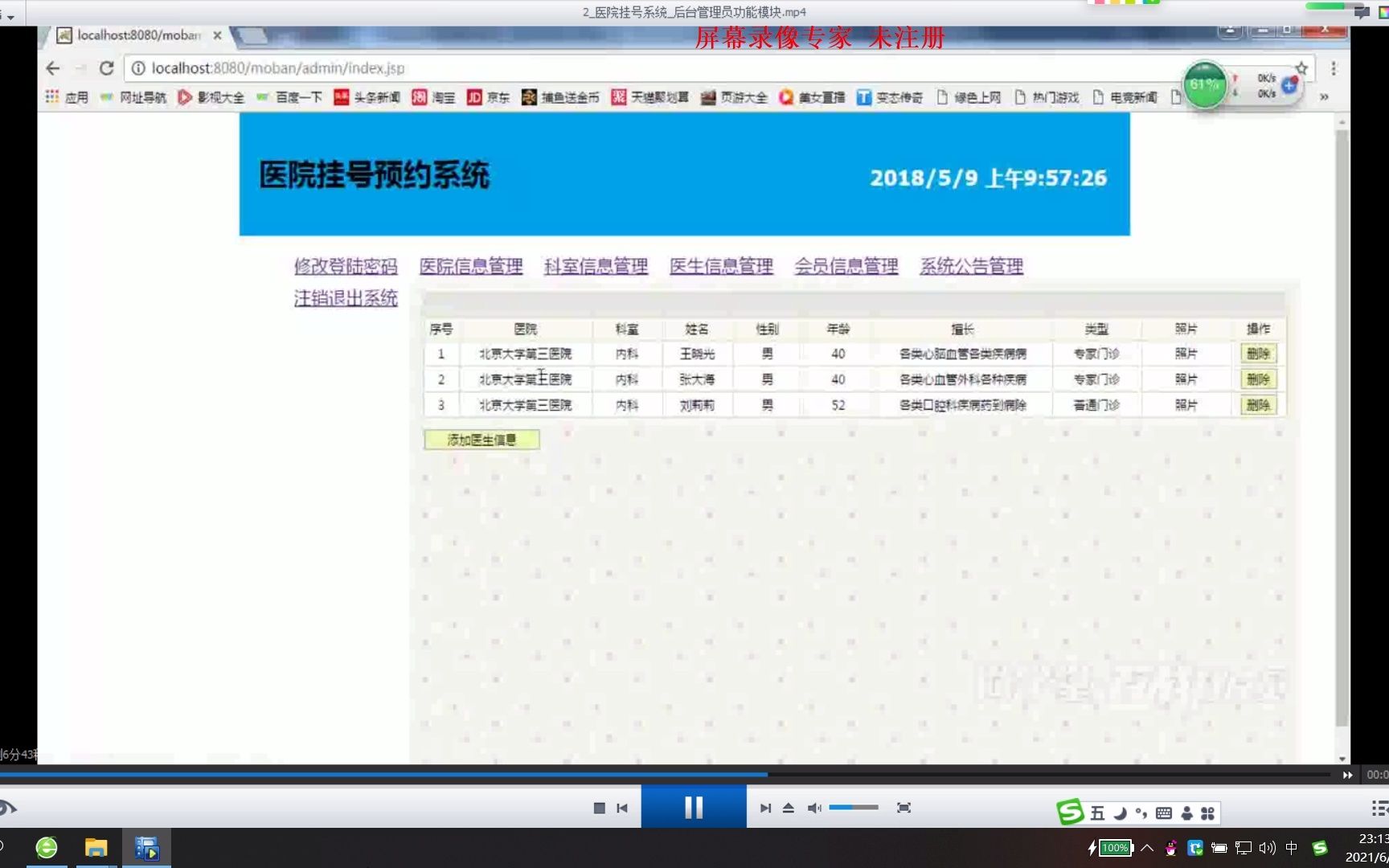Skip to next video track

click(x=765, y=808)
